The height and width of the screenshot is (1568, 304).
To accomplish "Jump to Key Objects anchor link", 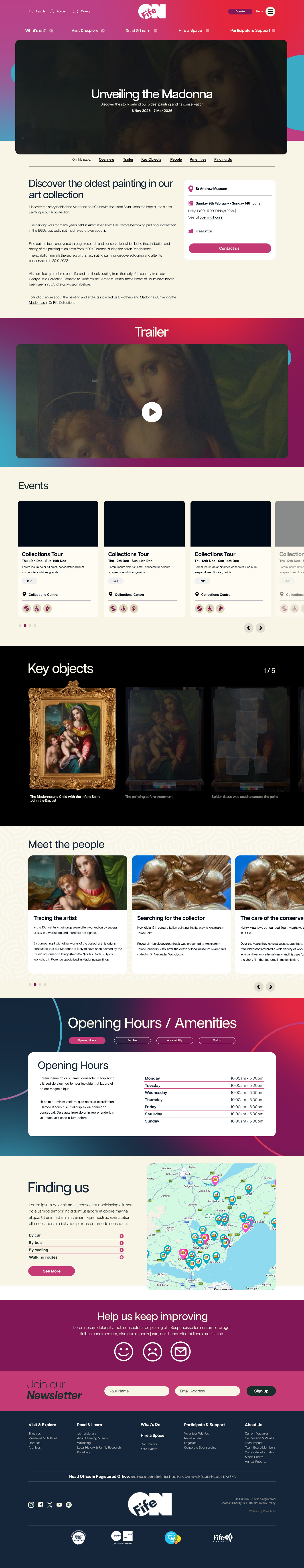I will pyautogui.click(x=151, y=160).
